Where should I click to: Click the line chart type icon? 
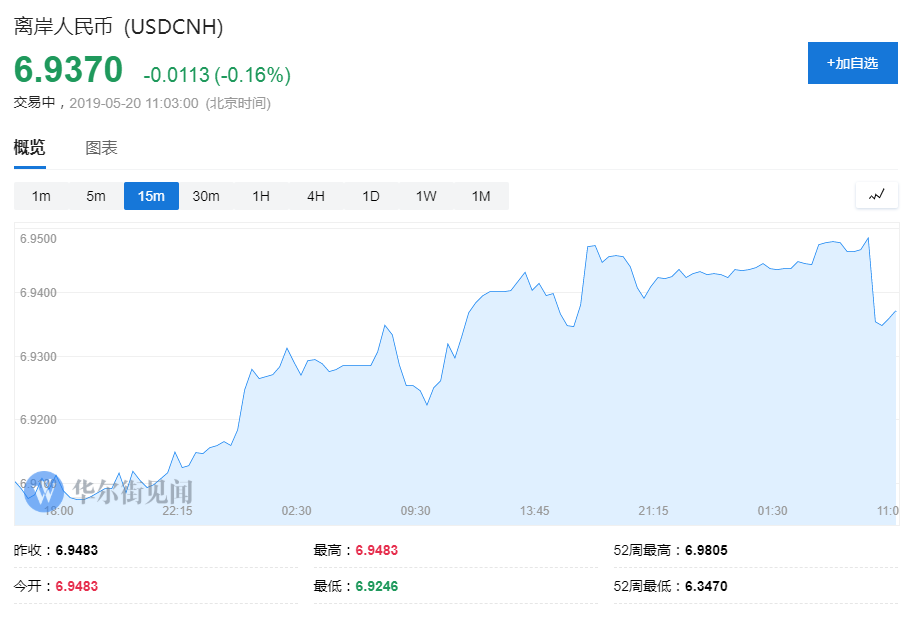pos(877,195)
